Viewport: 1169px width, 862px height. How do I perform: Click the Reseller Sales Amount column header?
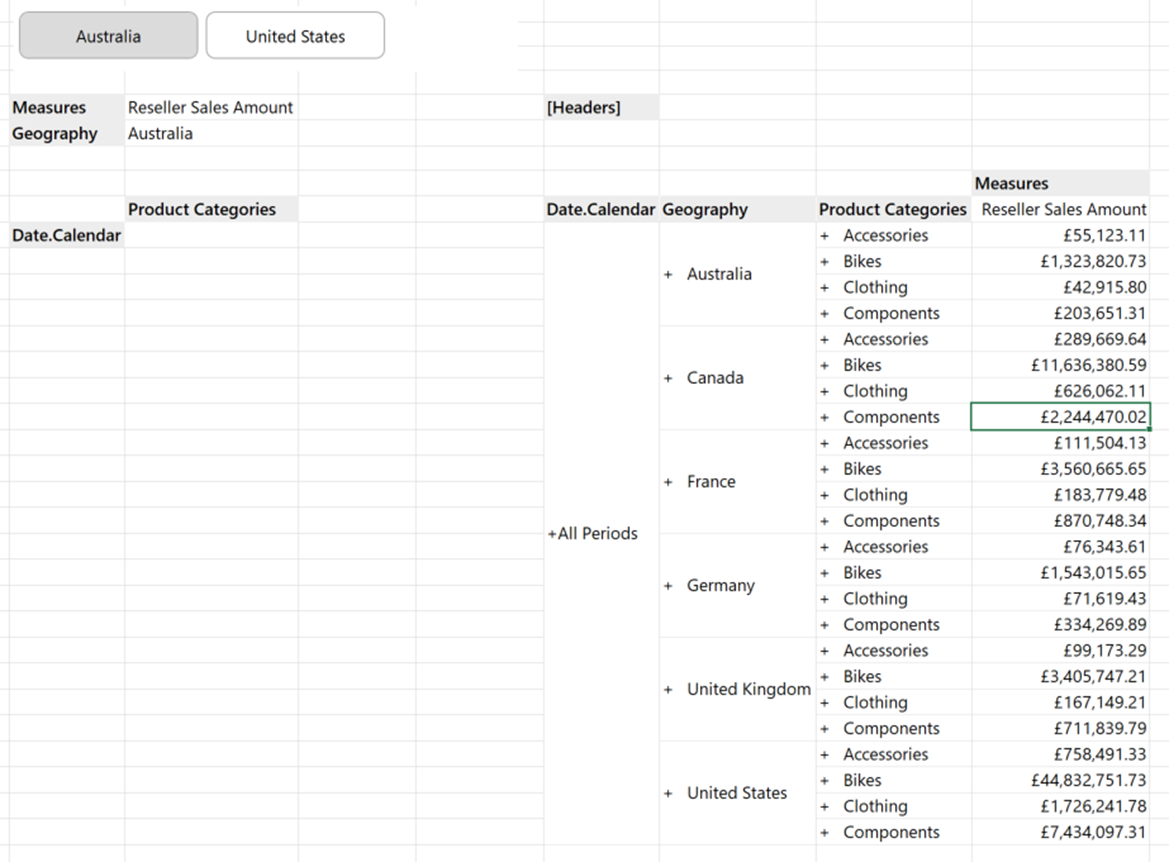tap(1062, 209)
